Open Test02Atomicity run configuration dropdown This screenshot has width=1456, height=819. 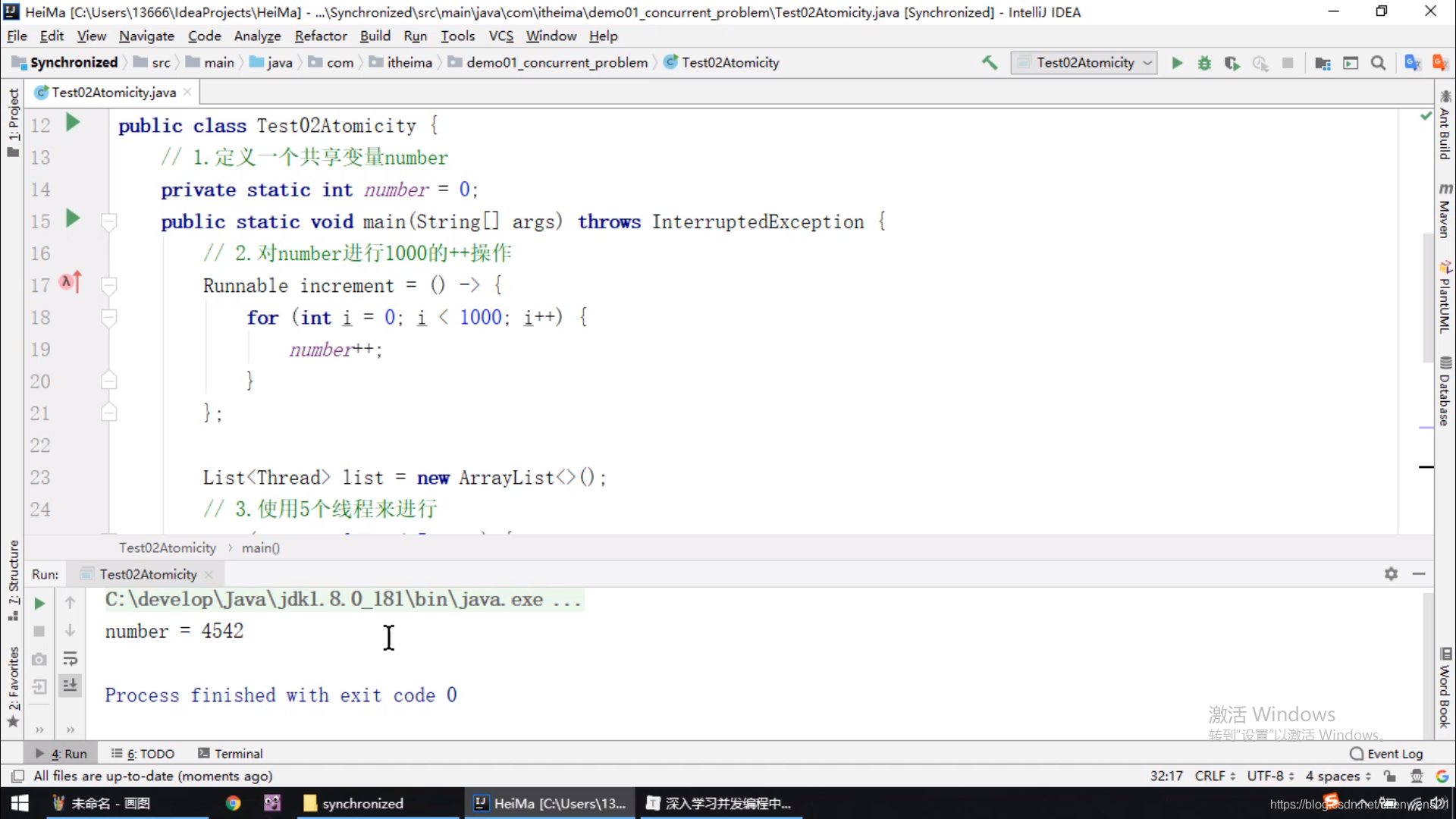1084,63
